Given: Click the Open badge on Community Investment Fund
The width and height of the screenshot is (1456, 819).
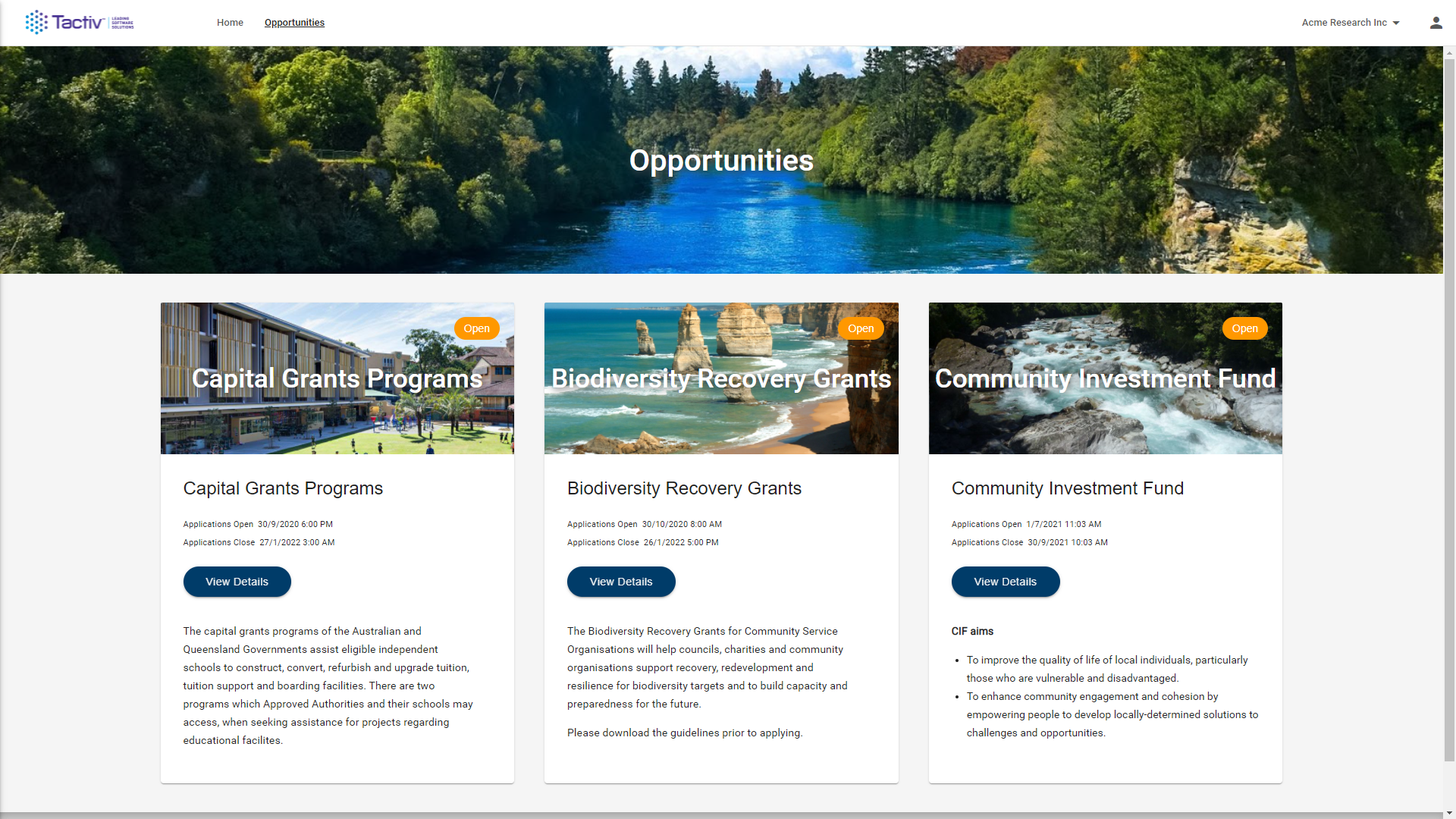Looking at the screenshot, I should pyautogui.click(x=1245, y=328).
